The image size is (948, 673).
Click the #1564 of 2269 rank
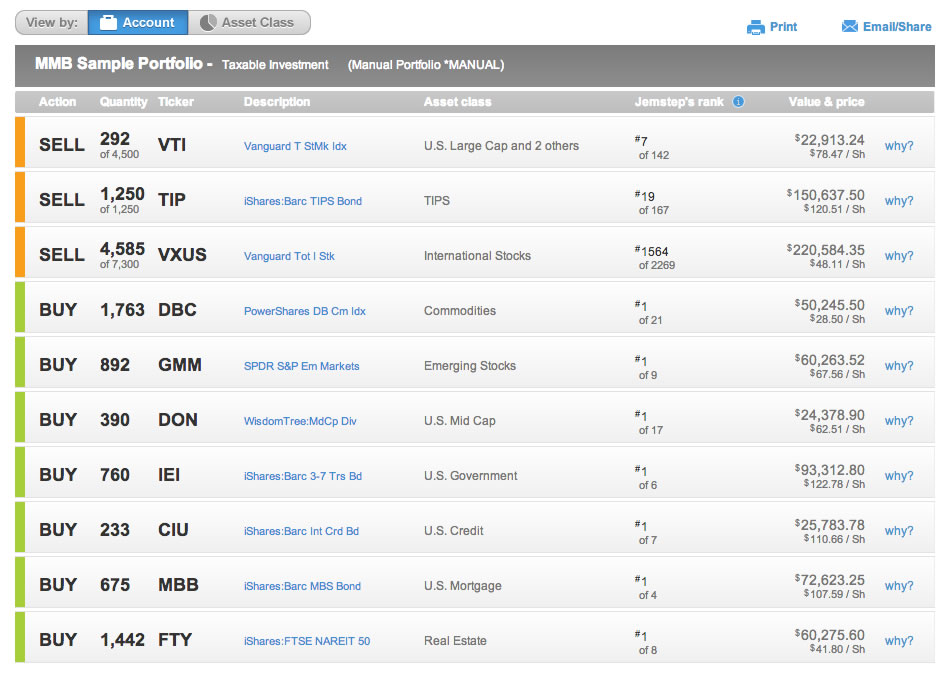pos(655,258)
